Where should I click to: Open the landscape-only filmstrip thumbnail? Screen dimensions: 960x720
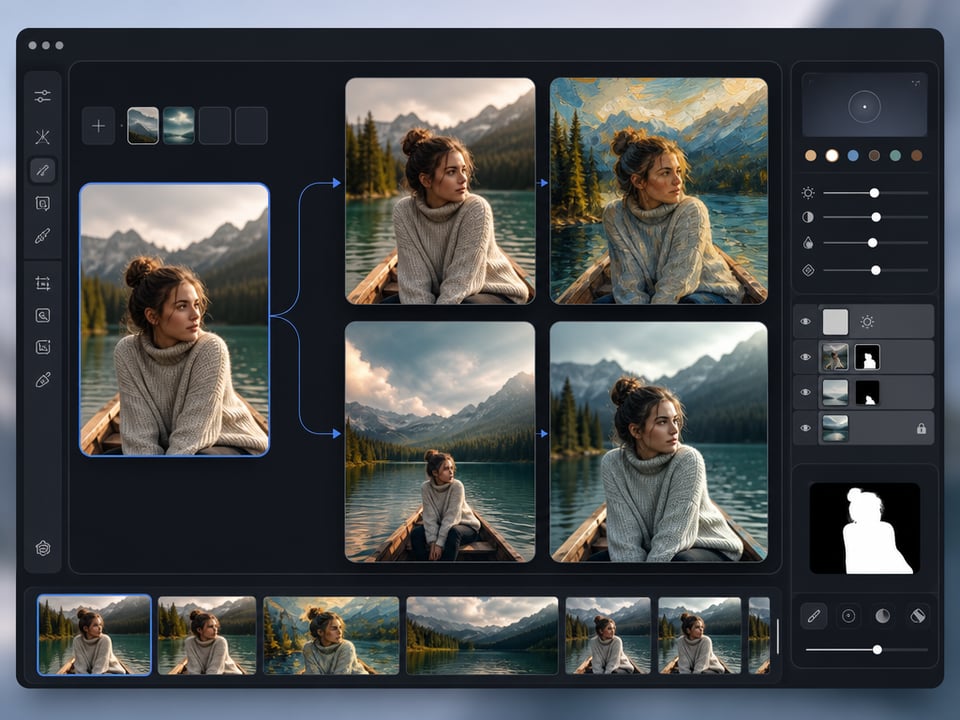(482, 636)
